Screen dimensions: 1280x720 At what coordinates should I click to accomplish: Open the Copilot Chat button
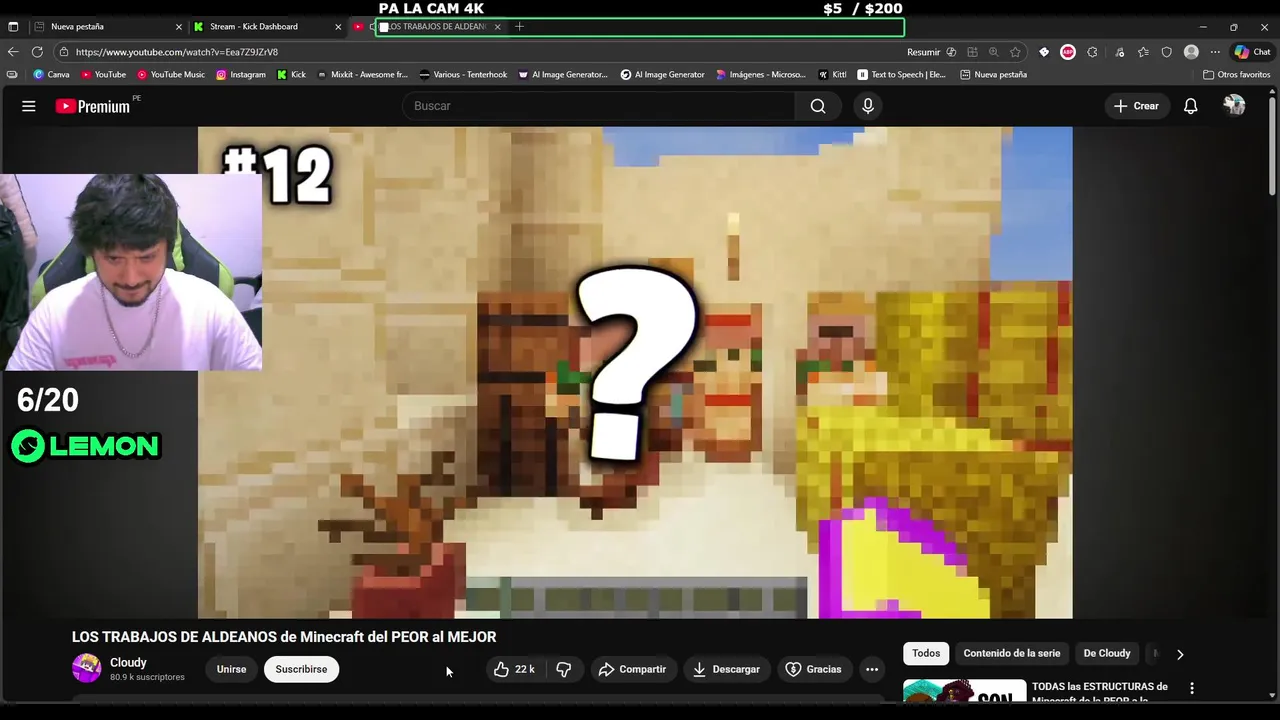1252,52
